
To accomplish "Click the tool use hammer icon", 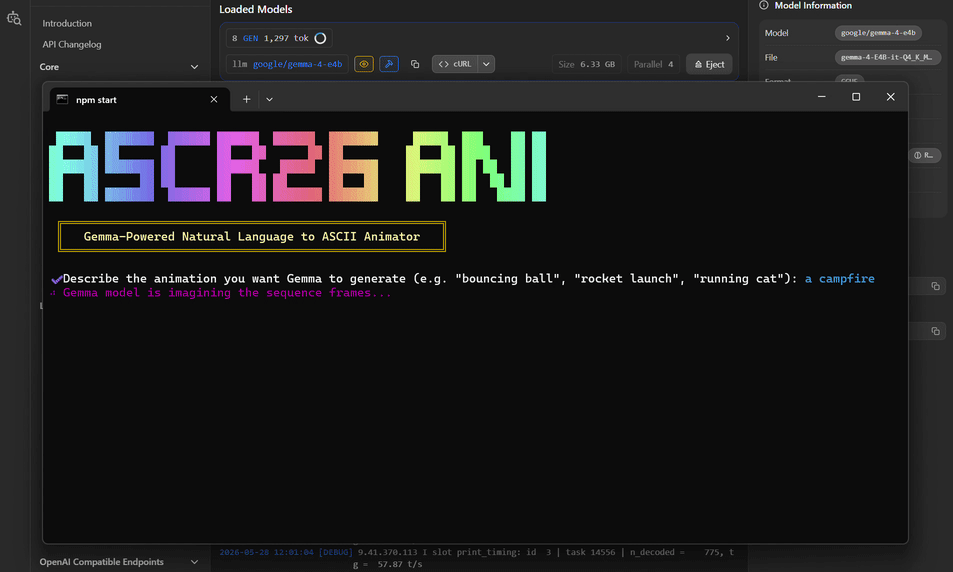I will [x=389, y=64].
